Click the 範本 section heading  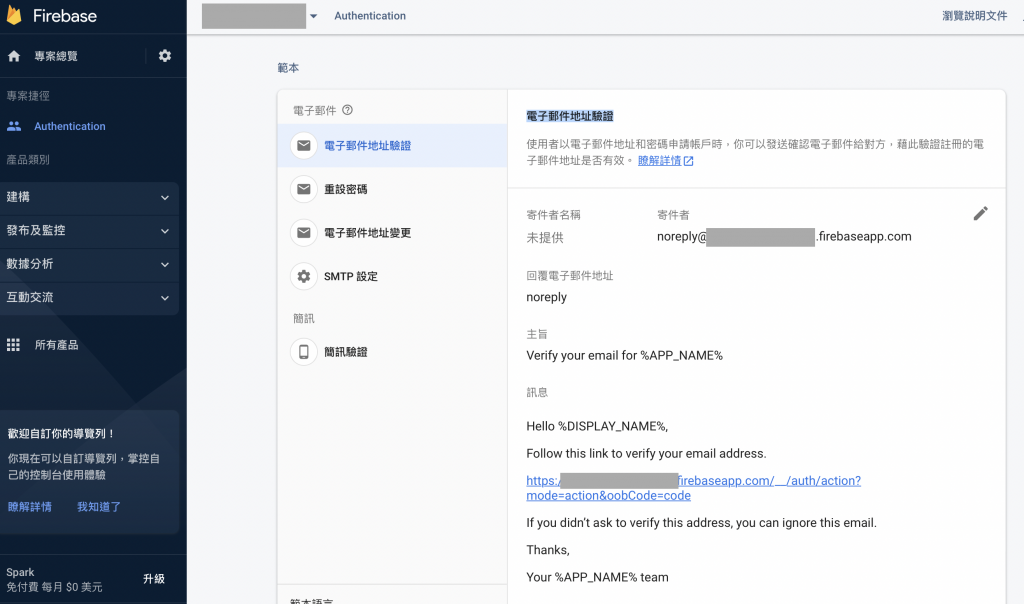[x=288, y=68]
